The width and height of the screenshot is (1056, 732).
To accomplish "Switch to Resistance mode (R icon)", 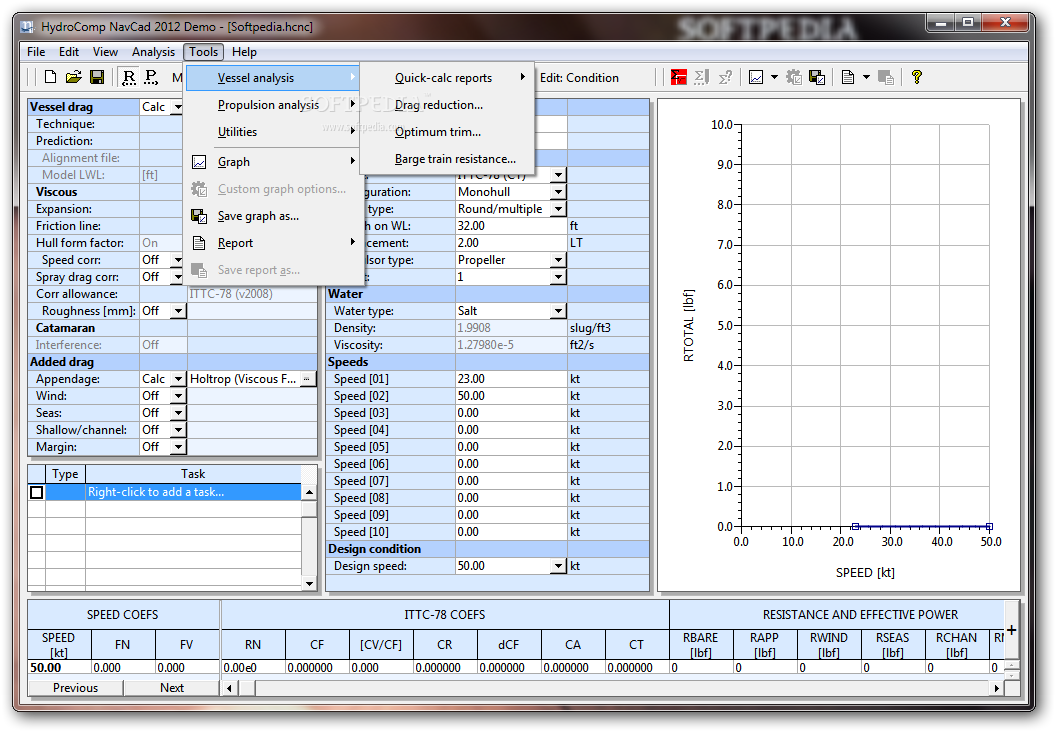I will (128, 77).
